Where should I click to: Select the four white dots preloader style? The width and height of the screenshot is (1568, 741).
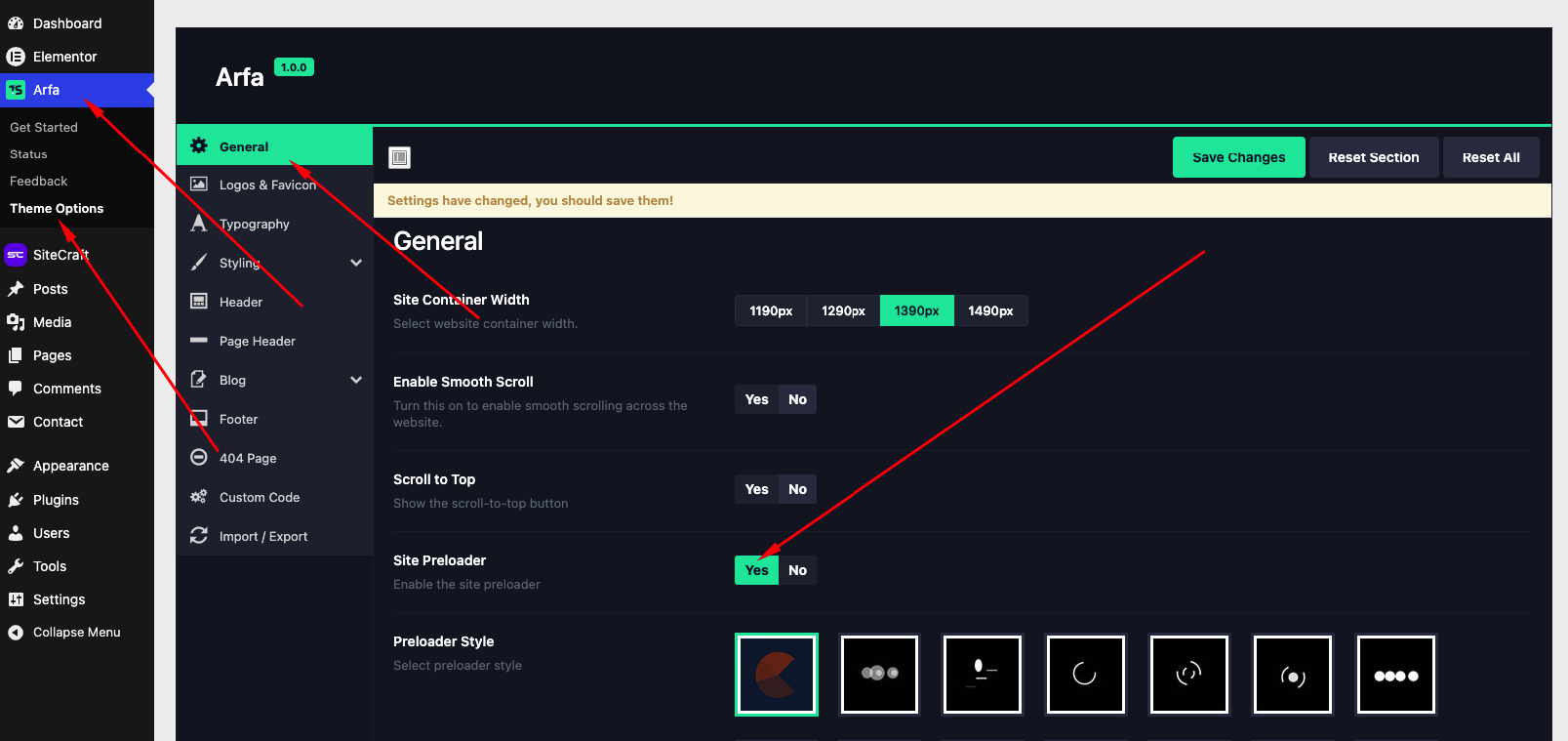click(x=1396, y=675)
